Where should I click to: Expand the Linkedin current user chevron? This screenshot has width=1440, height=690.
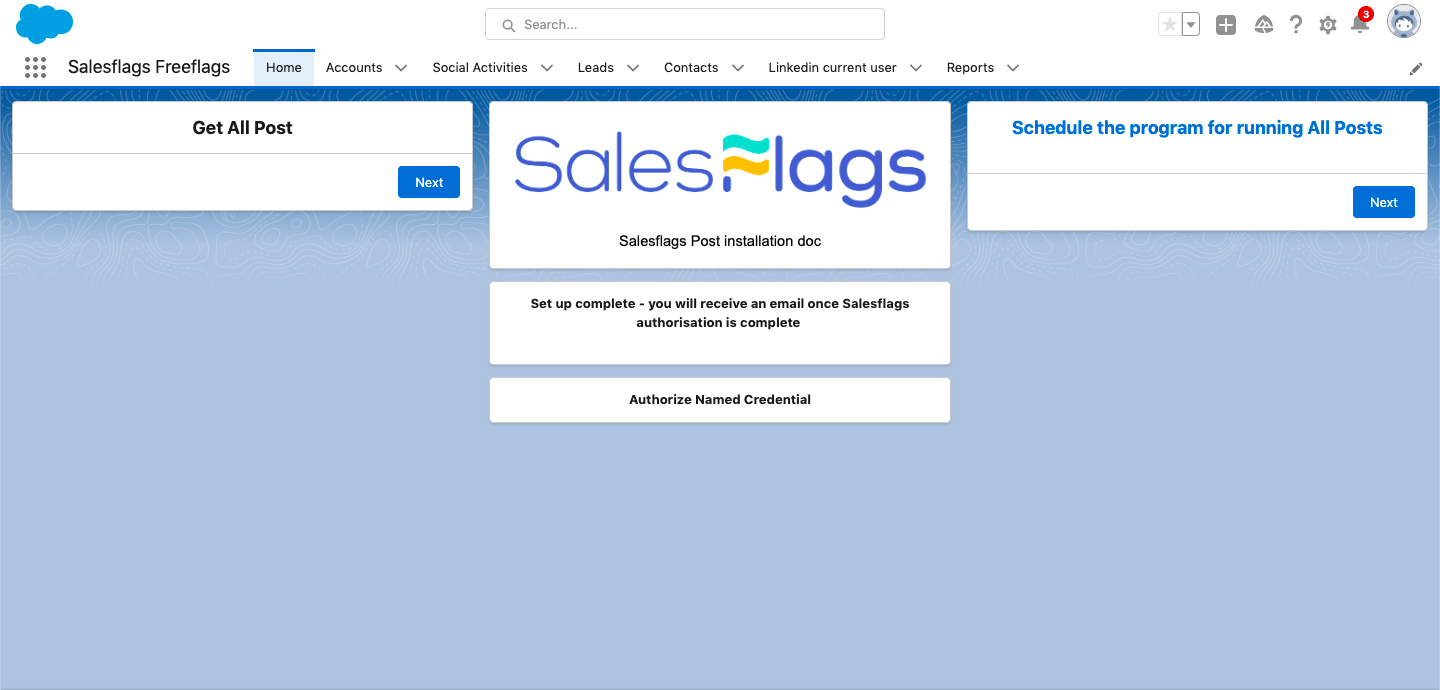pyautogui.click(x=916, y=68)
